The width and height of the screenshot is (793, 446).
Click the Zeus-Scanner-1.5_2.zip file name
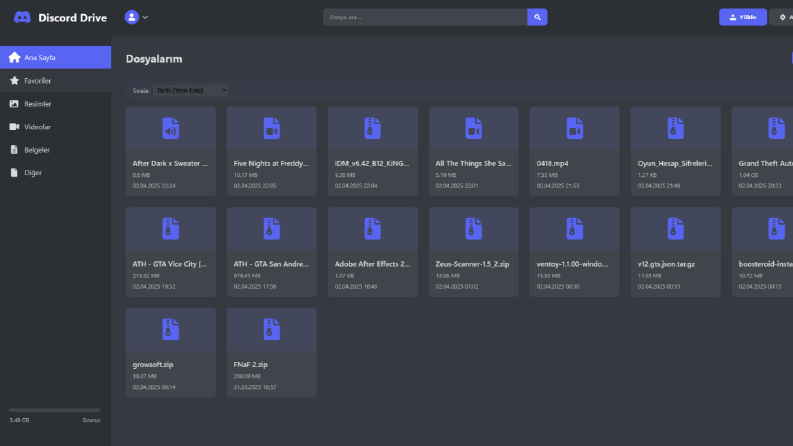click(x=472, y=264)
